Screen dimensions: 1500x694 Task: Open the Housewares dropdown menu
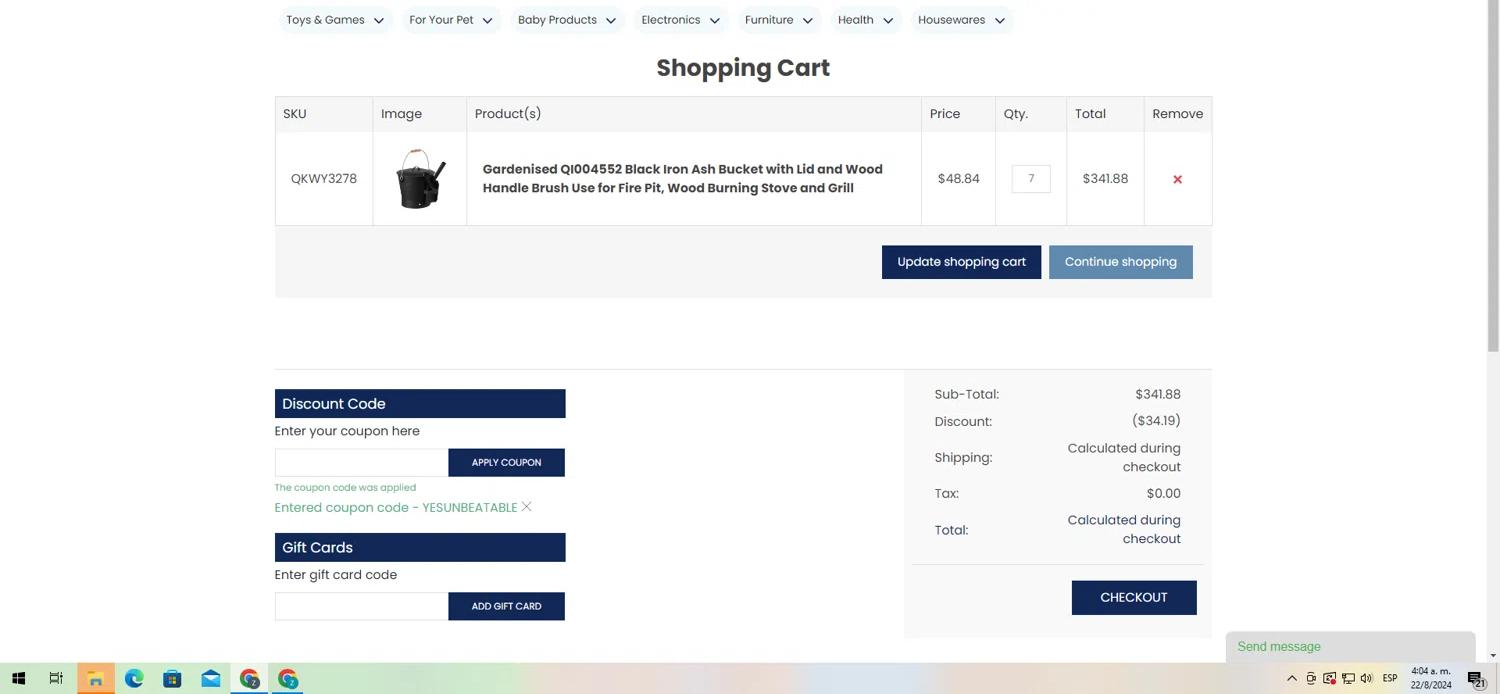tap(961, 20)
